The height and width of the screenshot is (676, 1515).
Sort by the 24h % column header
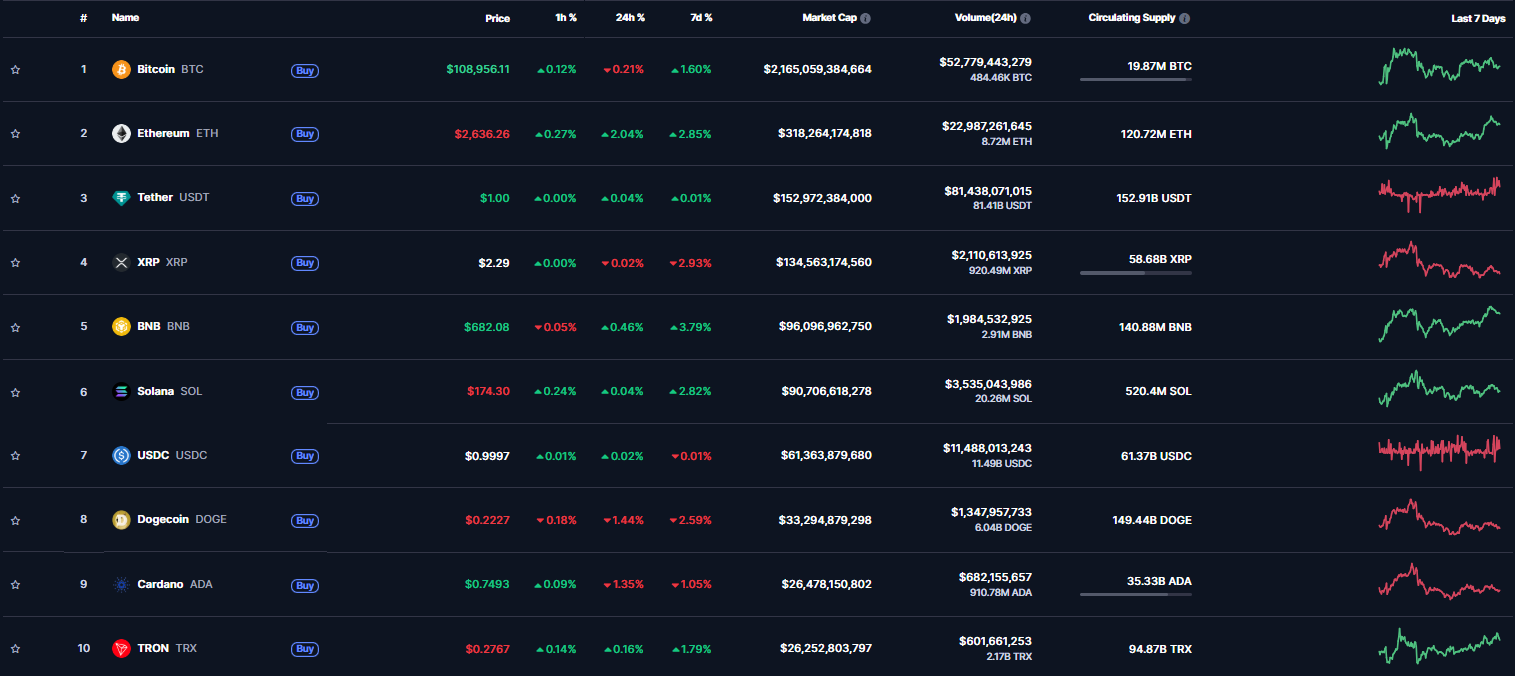click(630, 19)
